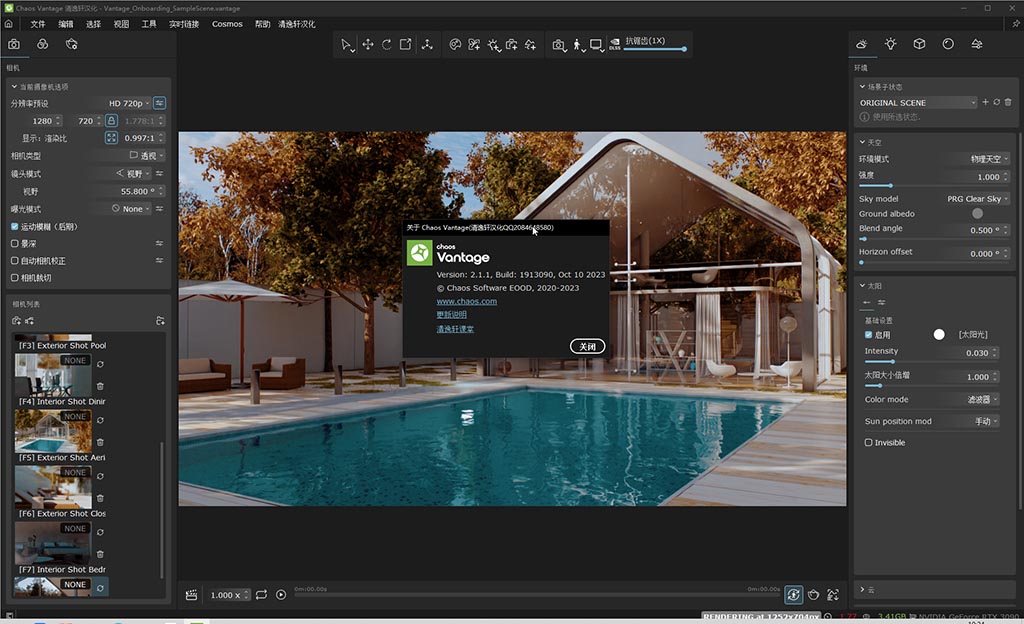Open the HD 720p resolution preset dropdown

pyautogui.click(x=128, y=103)
